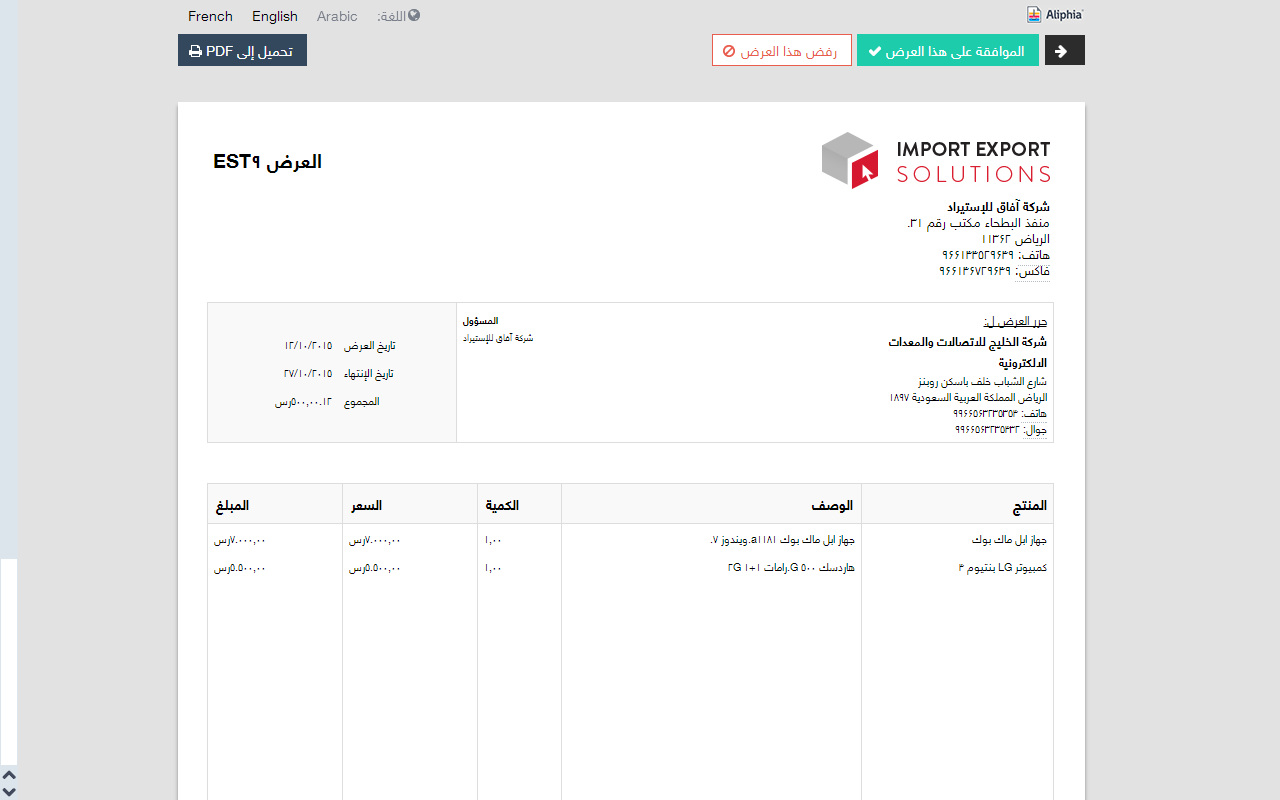Screen dimensions: 1280x800
Task: Click the dark arrow button
Action: pyautogui.click(x=1065, y=51)
